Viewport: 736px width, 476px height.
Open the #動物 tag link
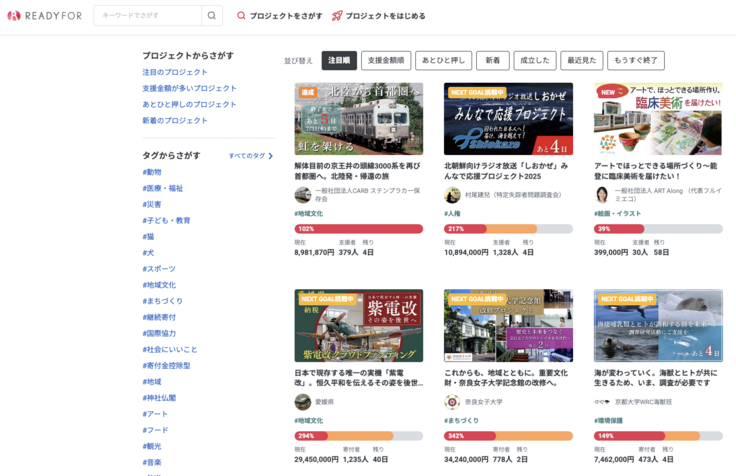point(152,172)
